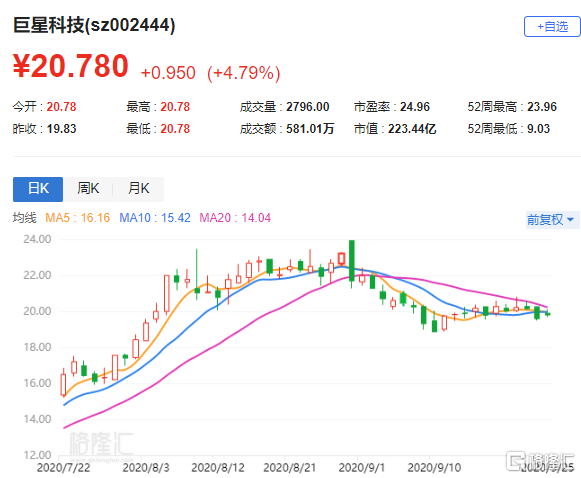Click the 均线 moving average label
This screenshot has height=478, width=581.
(x=24, y=218)
